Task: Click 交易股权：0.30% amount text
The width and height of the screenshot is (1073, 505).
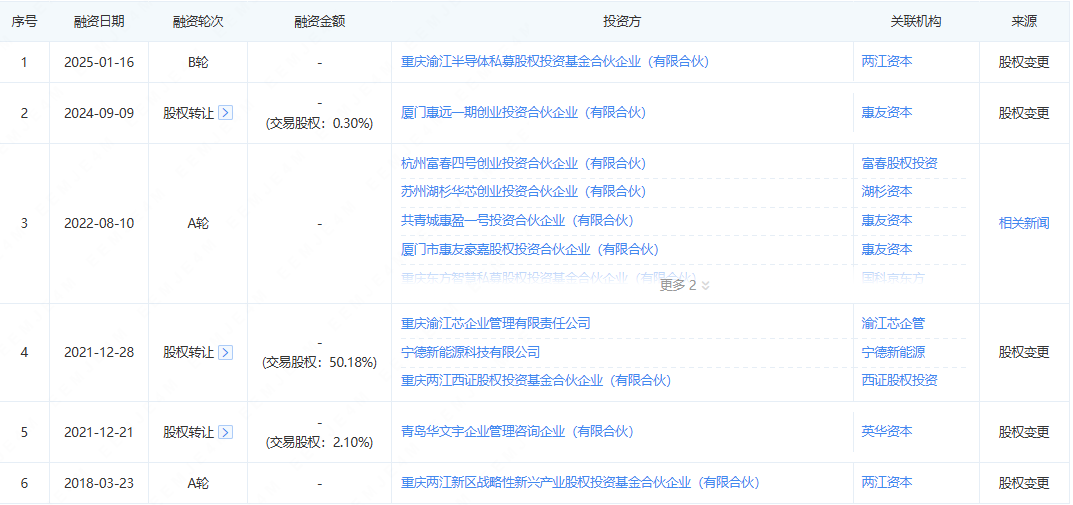Action: [320, 124]
